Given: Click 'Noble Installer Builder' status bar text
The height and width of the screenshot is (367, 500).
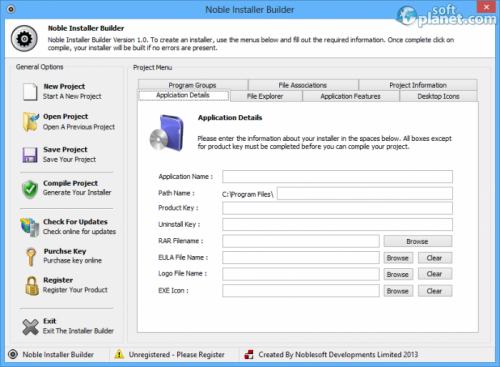Looking at the screenshot, I should [x=58, y=354].
